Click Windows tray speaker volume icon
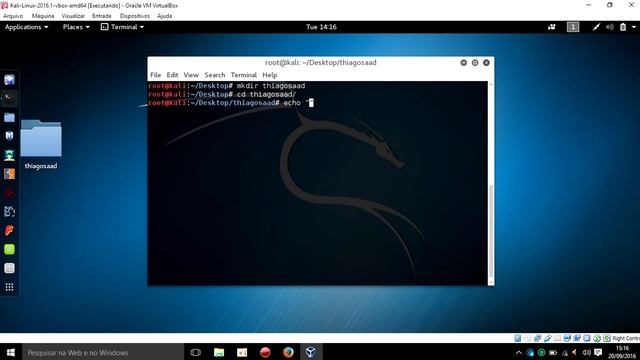Viewport: 640px width, 360px height. coord(587,352)
